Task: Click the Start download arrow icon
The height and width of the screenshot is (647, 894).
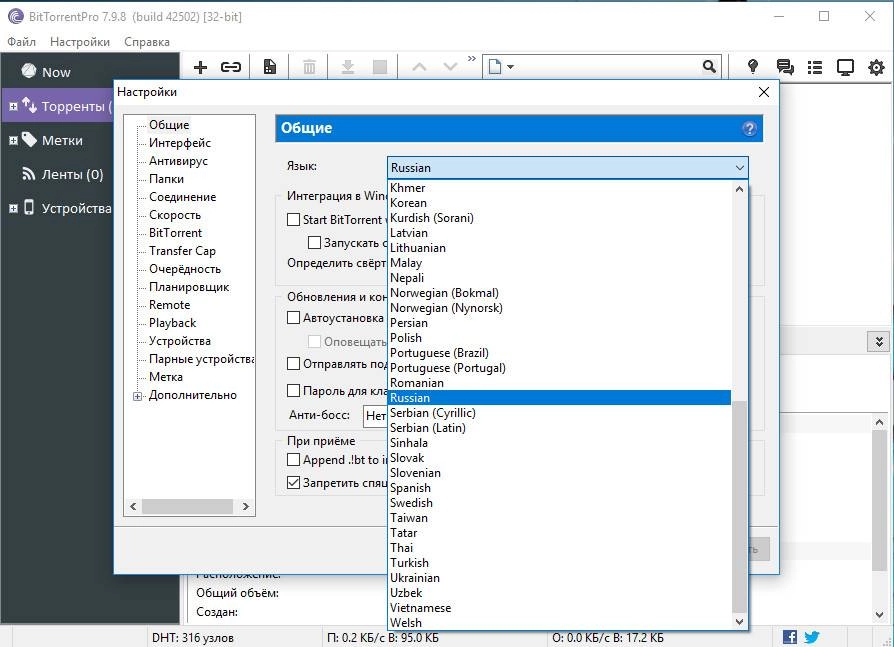Action: pyautogui.click(x=348, y=67)
